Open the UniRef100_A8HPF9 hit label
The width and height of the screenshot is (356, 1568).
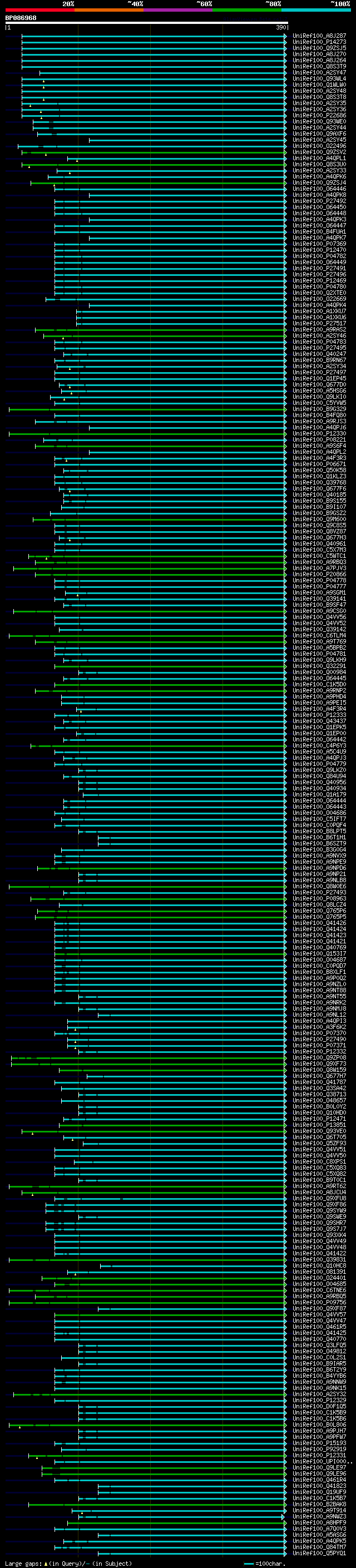(319, 1522)
